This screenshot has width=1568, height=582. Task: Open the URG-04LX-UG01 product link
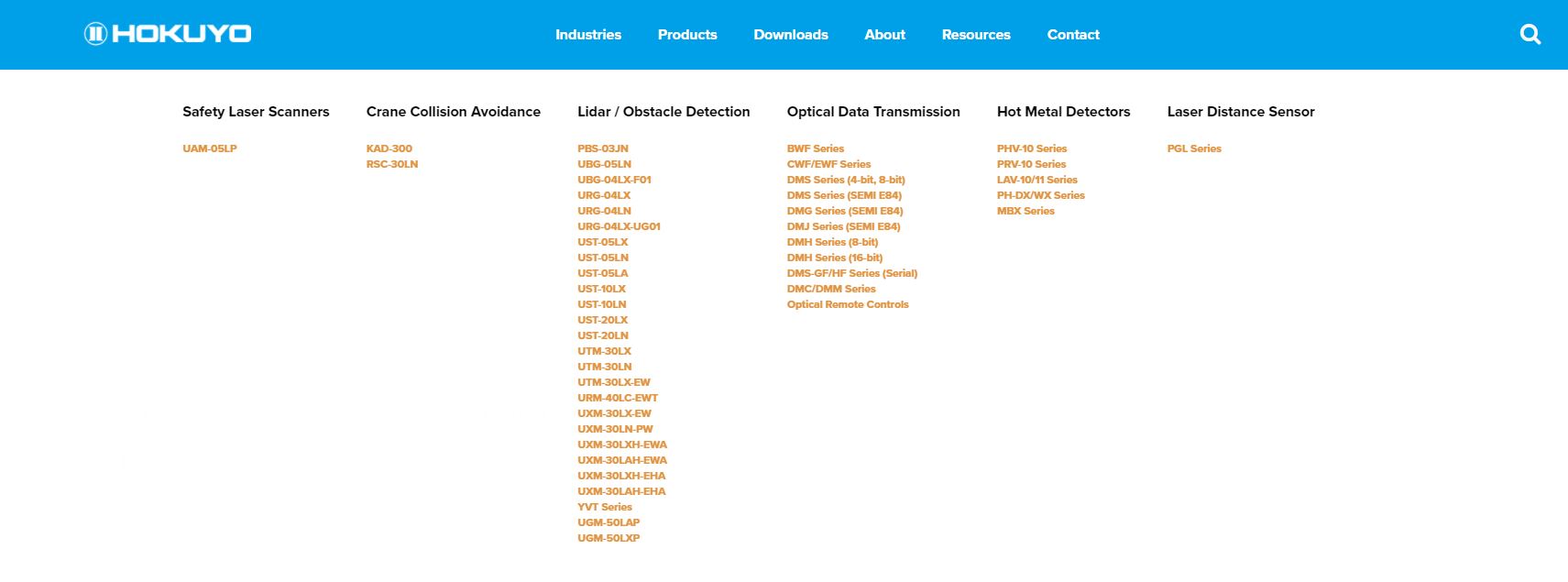click(x=619, y=226)
